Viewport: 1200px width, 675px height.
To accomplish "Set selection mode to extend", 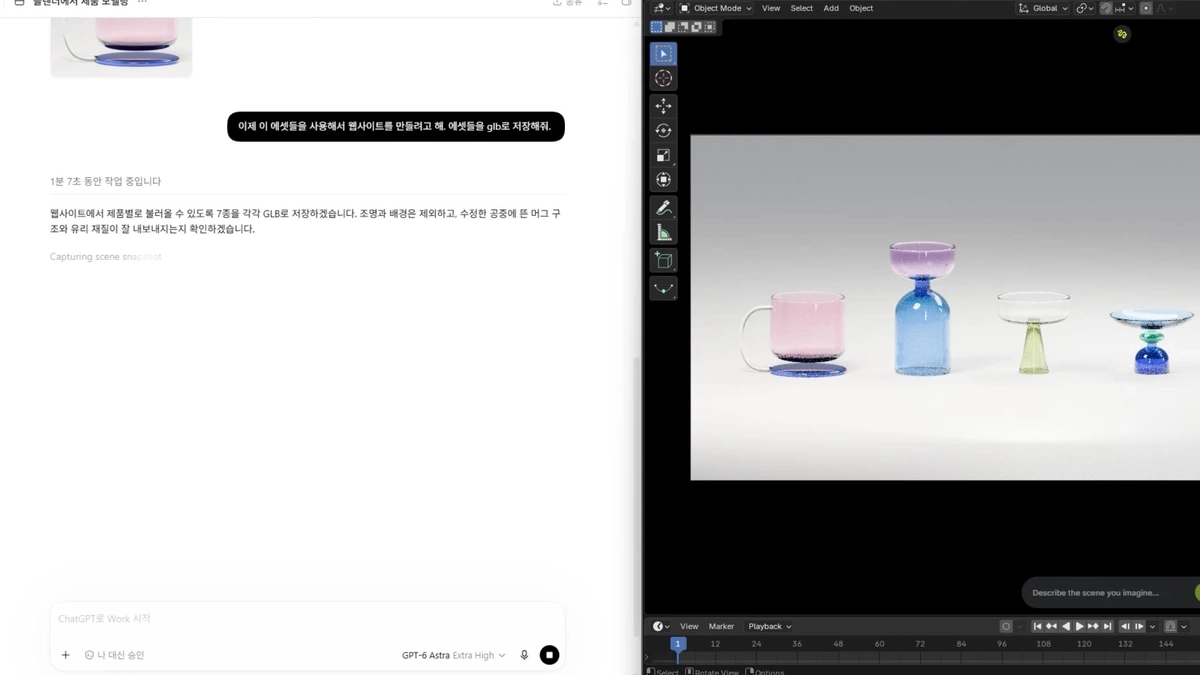I will [670, 27].
